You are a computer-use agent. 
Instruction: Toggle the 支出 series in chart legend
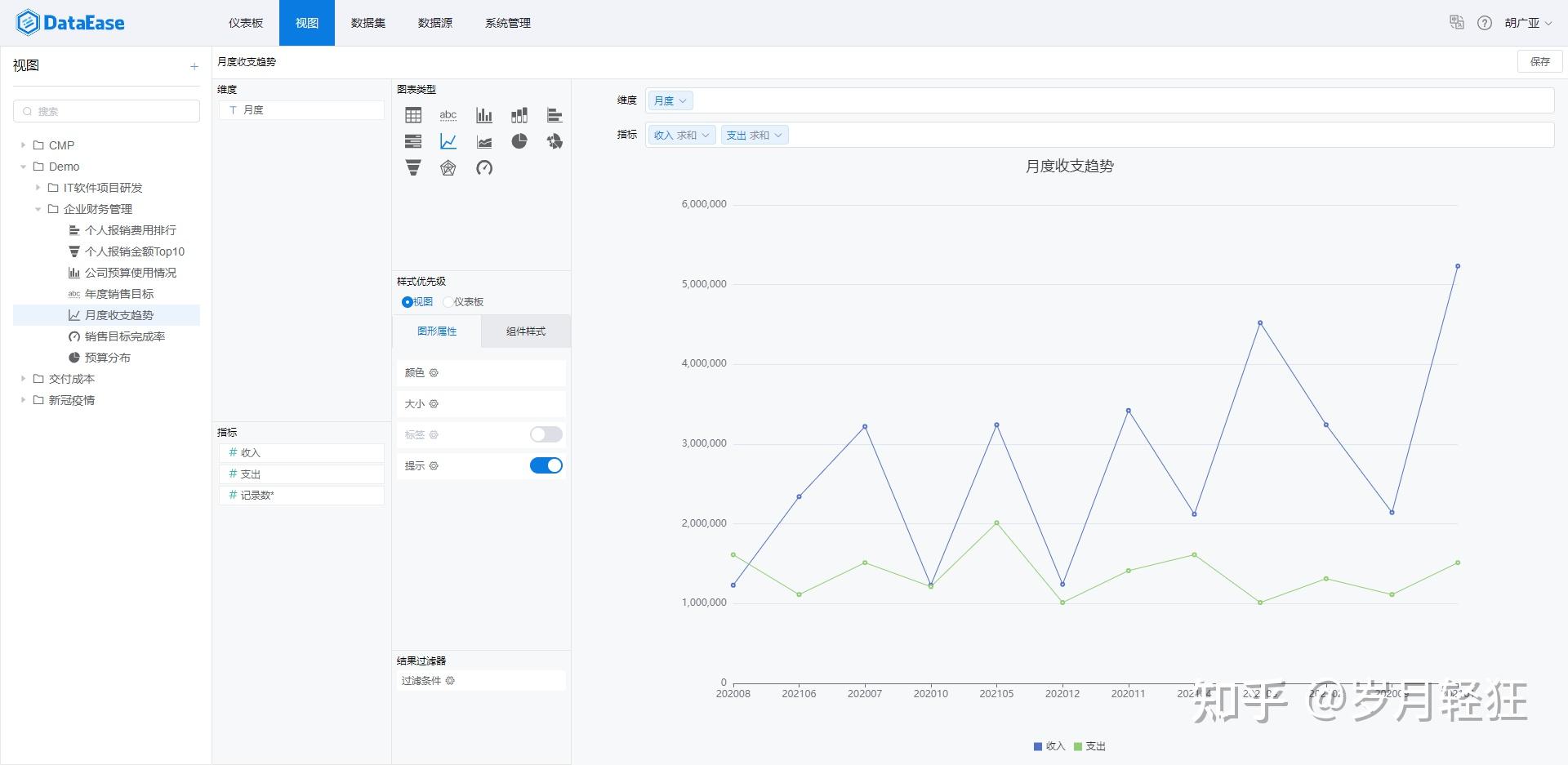pos(1089,746)
